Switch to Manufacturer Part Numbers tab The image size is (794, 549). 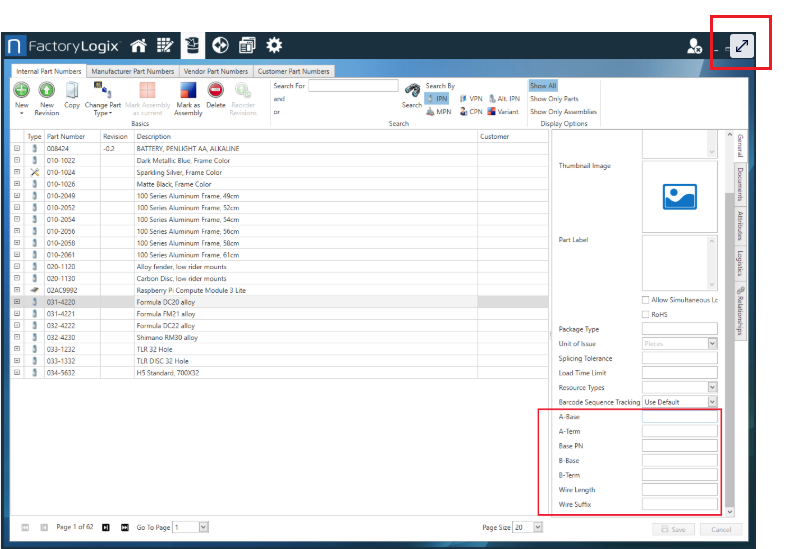click(133, 71)
